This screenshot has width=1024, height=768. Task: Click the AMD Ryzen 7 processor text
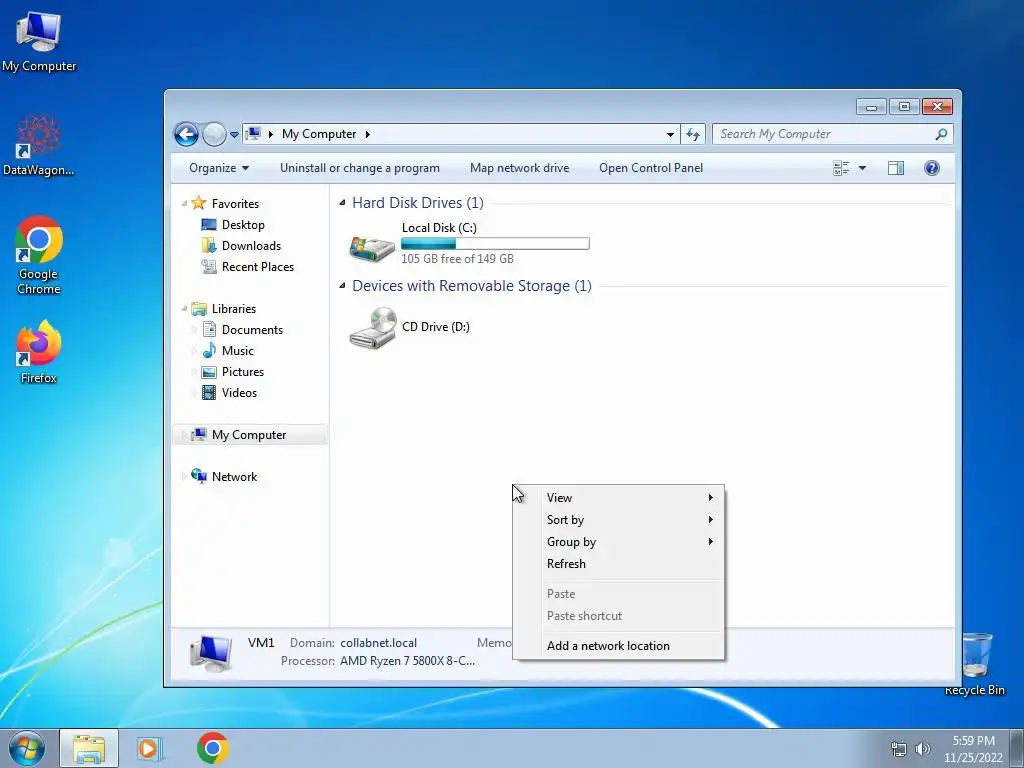click(x=408, y=661)
